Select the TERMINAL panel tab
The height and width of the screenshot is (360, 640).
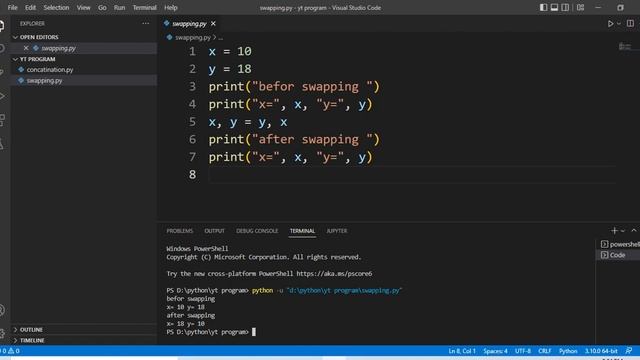302,231
